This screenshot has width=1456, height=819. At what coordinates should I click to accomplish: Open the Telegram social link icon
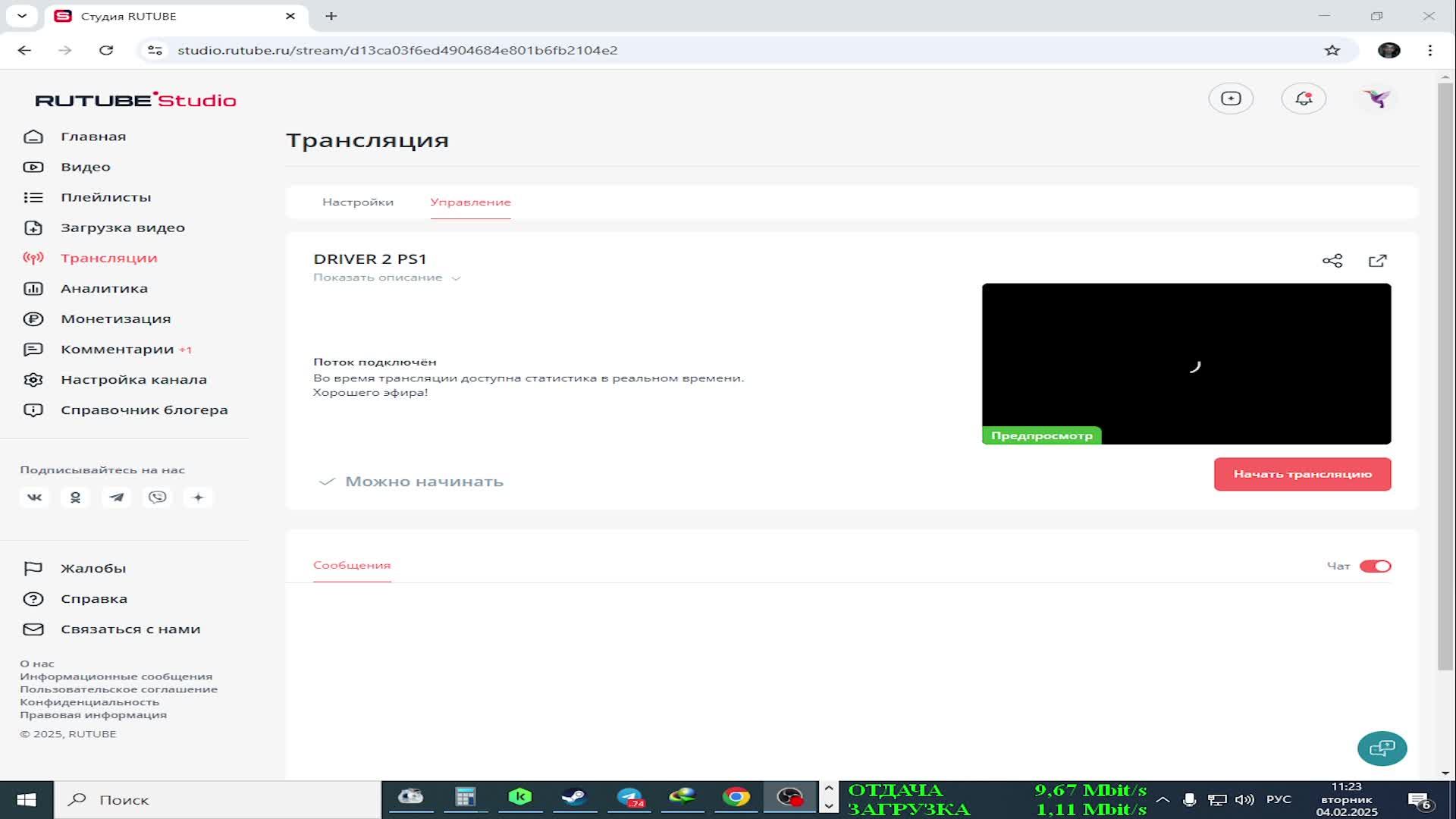[x=116, y=497]
